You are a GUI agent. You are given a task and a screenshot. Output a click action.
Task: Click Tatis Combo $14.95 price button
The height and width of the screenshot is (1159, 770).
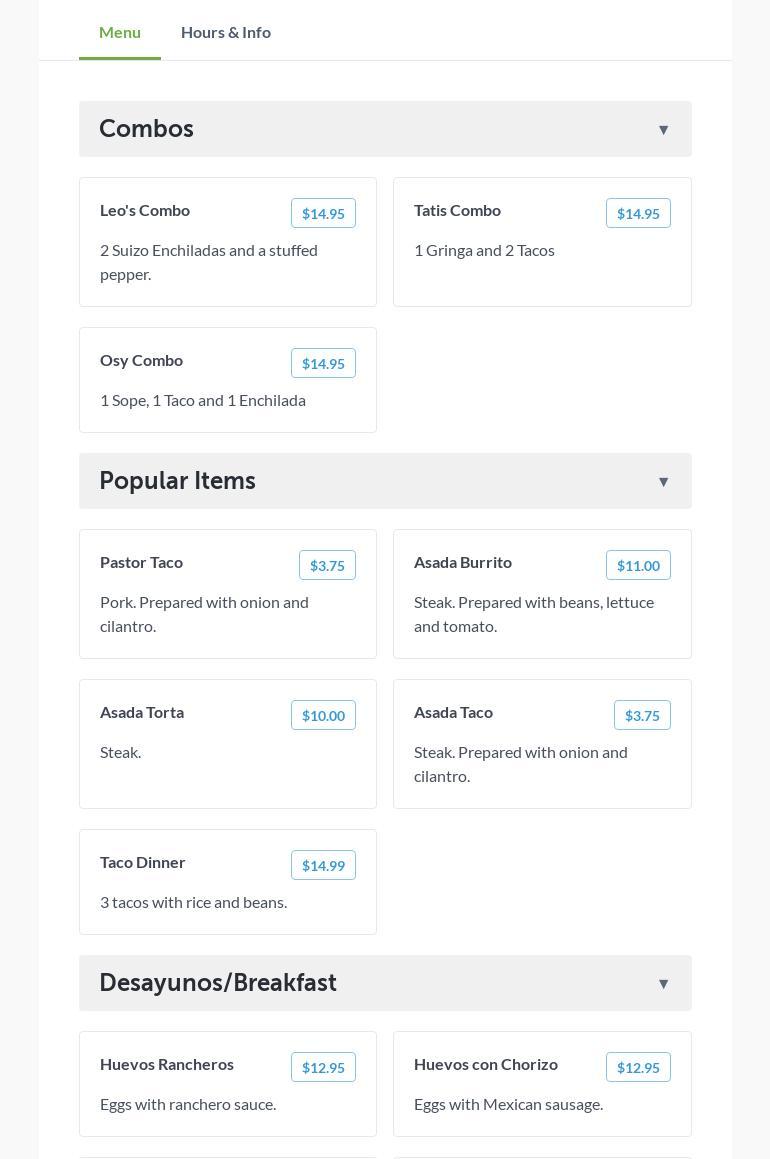click(638, 213)
